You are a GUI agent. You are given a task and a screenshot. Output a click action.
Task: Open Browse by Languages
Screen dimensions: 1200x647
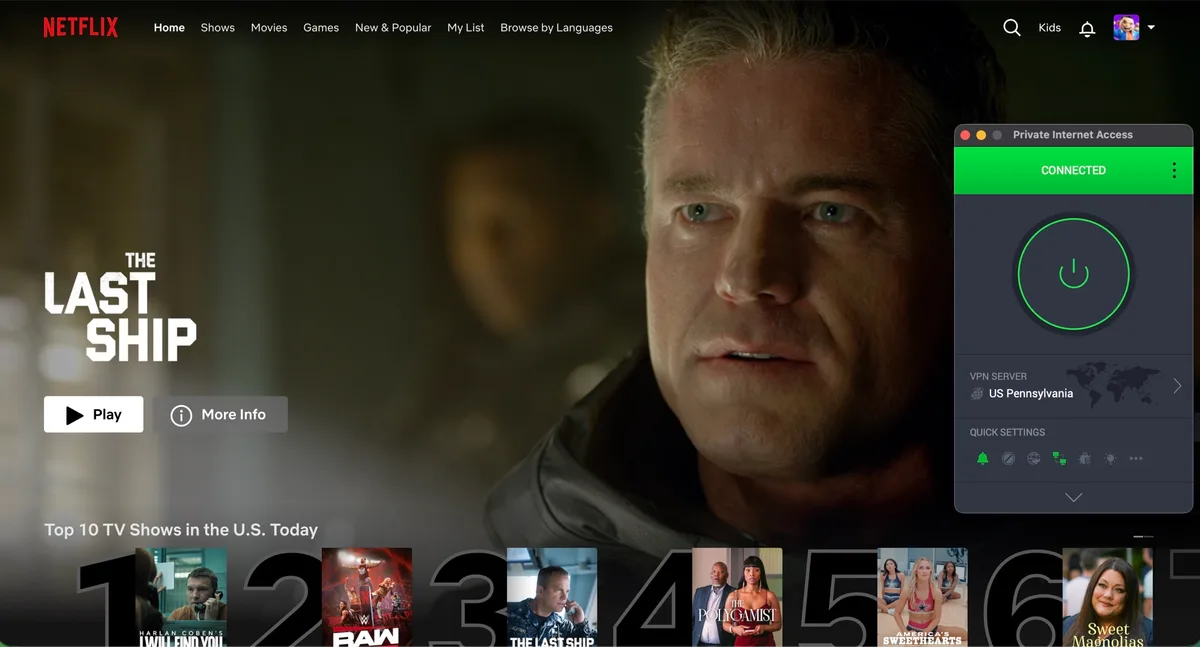(556, 28)
